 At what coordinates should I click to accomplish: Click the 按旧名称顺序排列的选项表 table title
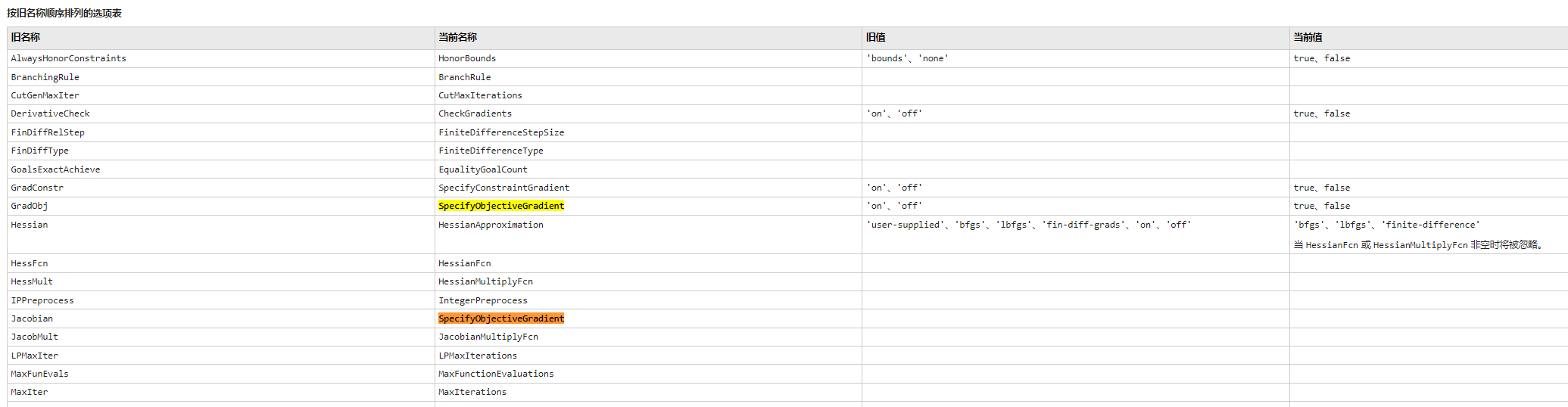[x=64, y=13]
